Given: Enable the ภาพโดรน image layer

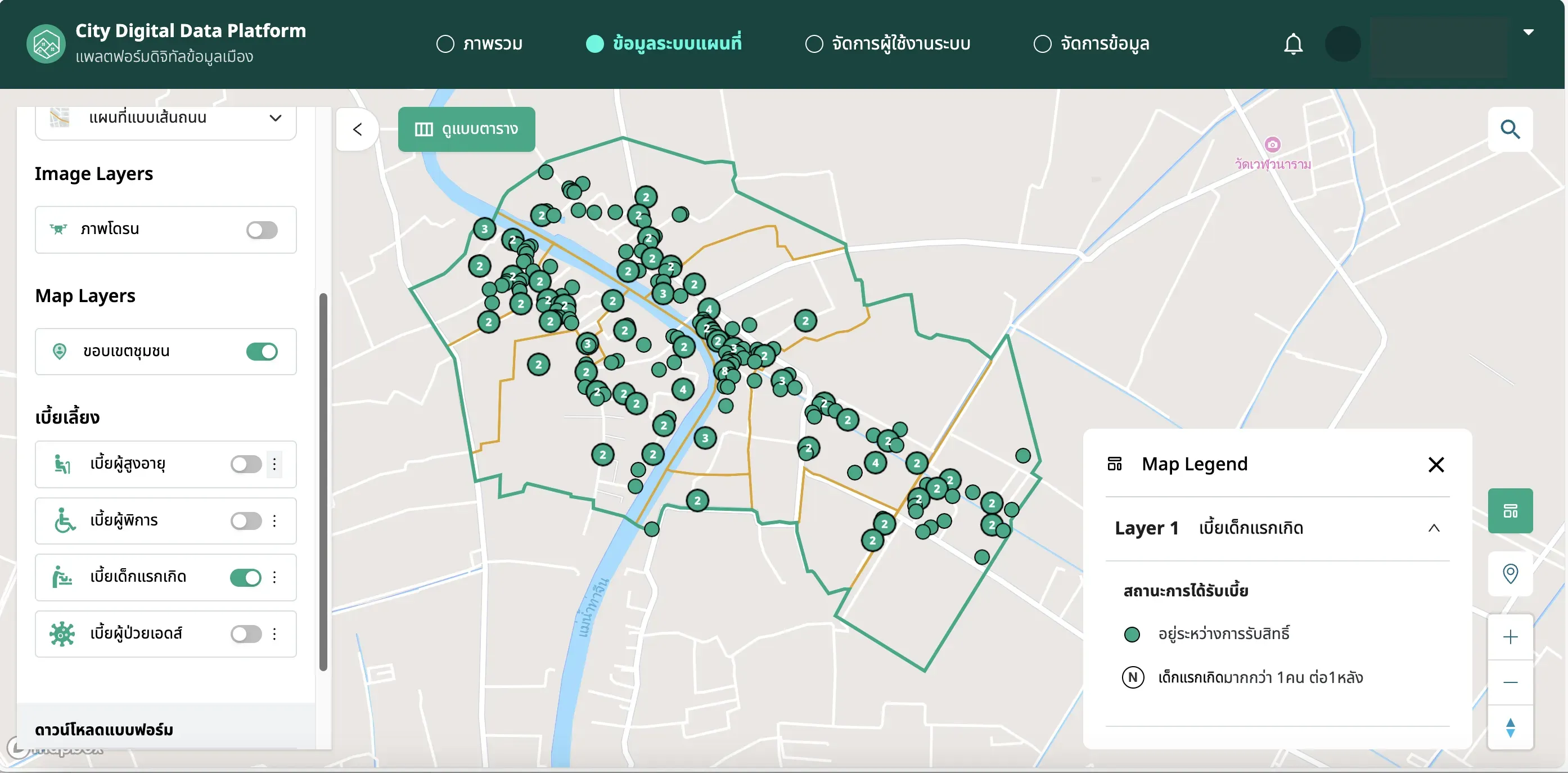Looking at the screenshot, I should tap(262, 230).
